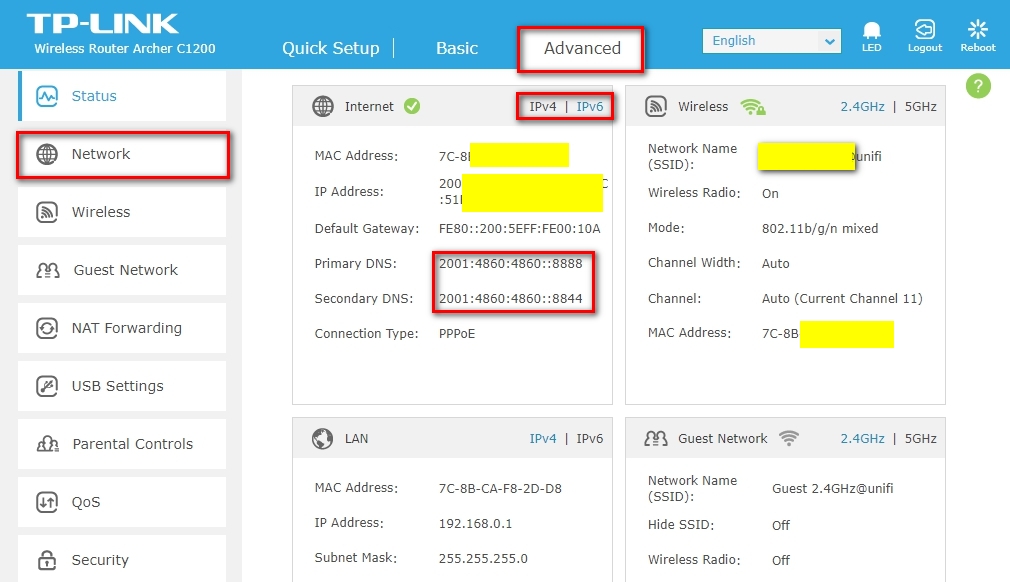Click the Reboot icon in header

[x=978, y=29]
